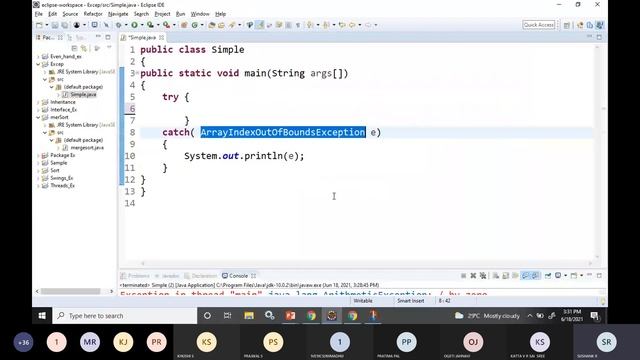
Task: Open the Debug button dropdown arrow
Action: pos(126,25)
